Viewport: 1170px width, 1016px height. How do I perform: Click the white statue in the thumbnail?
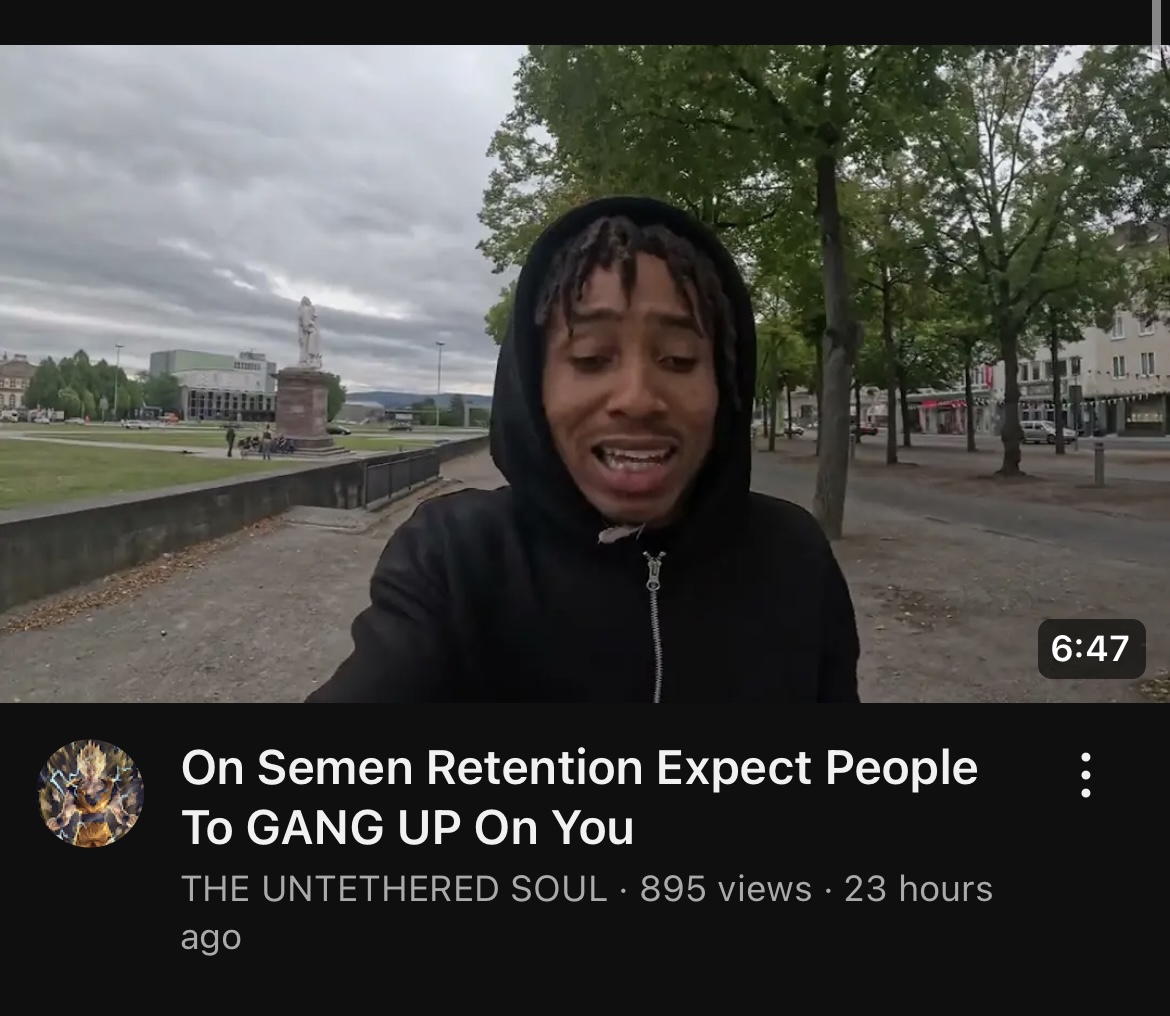click(308, 332)
